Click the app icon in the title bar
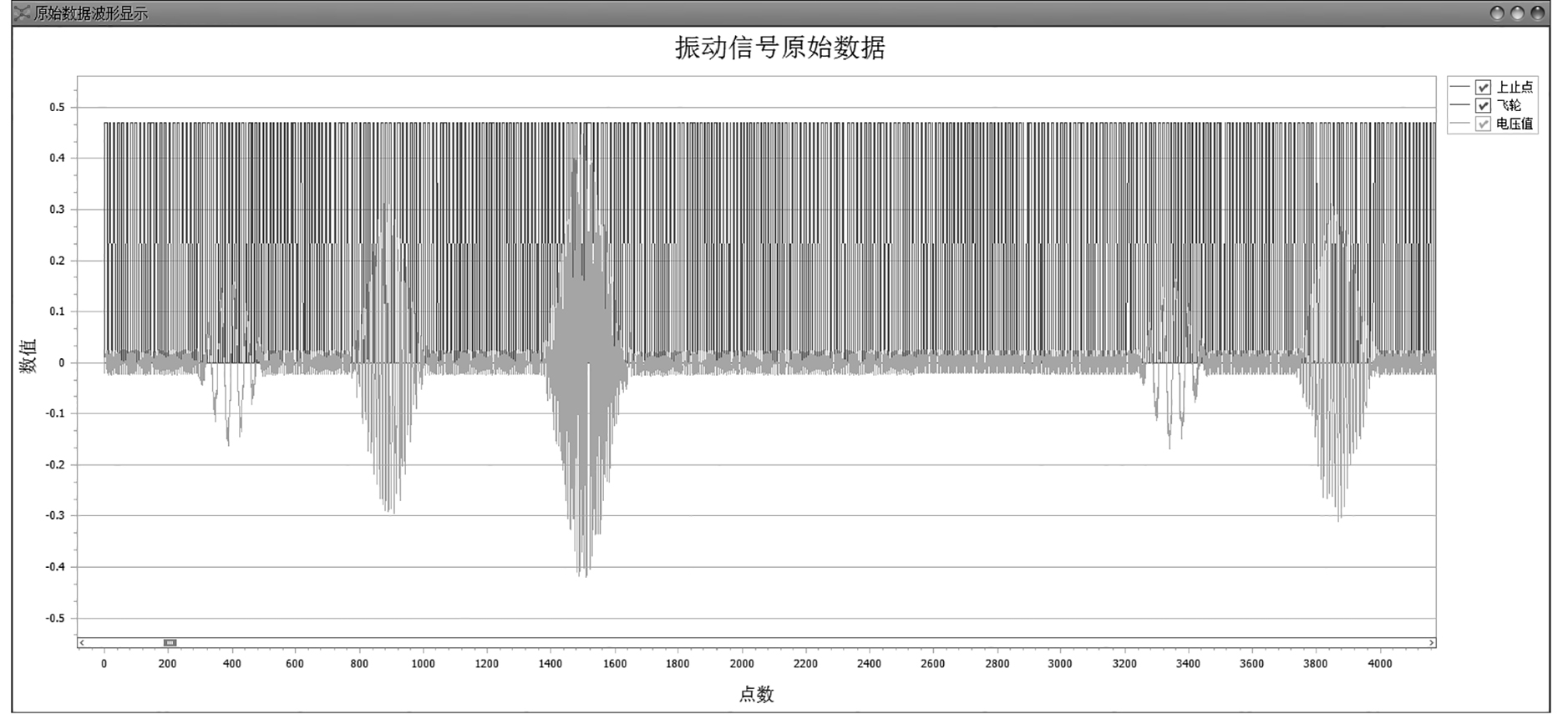Viewport: 1568px width, 714px height. [22, 13]
